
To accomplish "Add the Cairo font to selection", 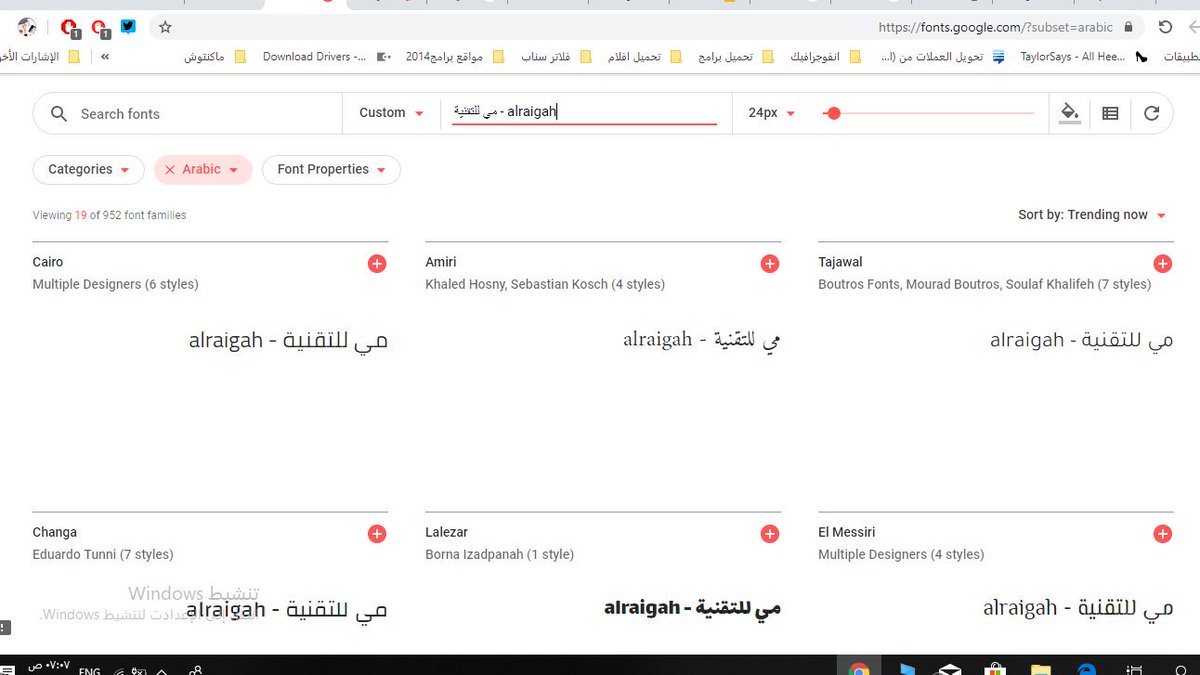I will [377, 264].
